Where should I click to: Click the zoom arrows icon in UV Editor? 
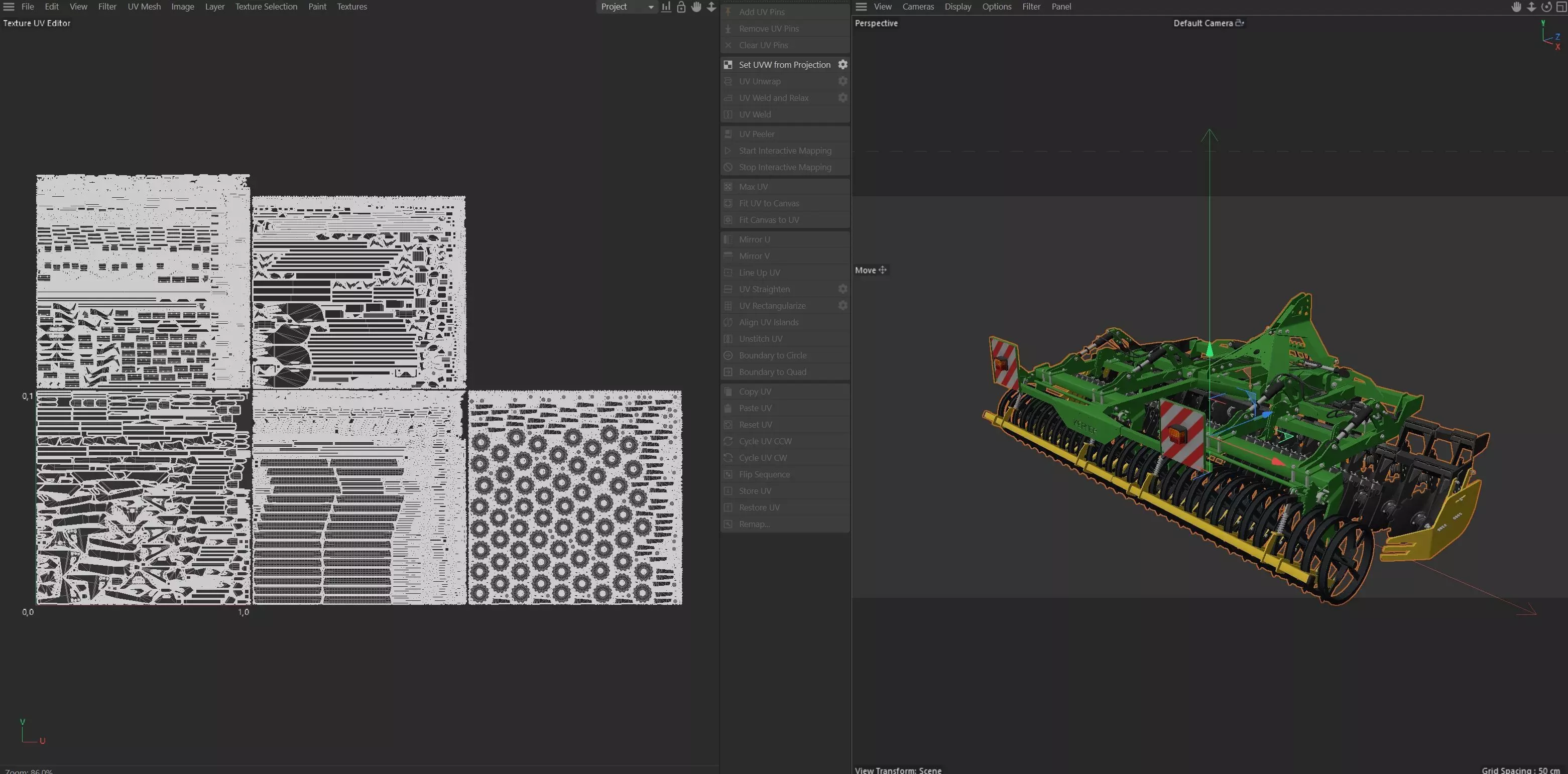click(x=711, y=7)
